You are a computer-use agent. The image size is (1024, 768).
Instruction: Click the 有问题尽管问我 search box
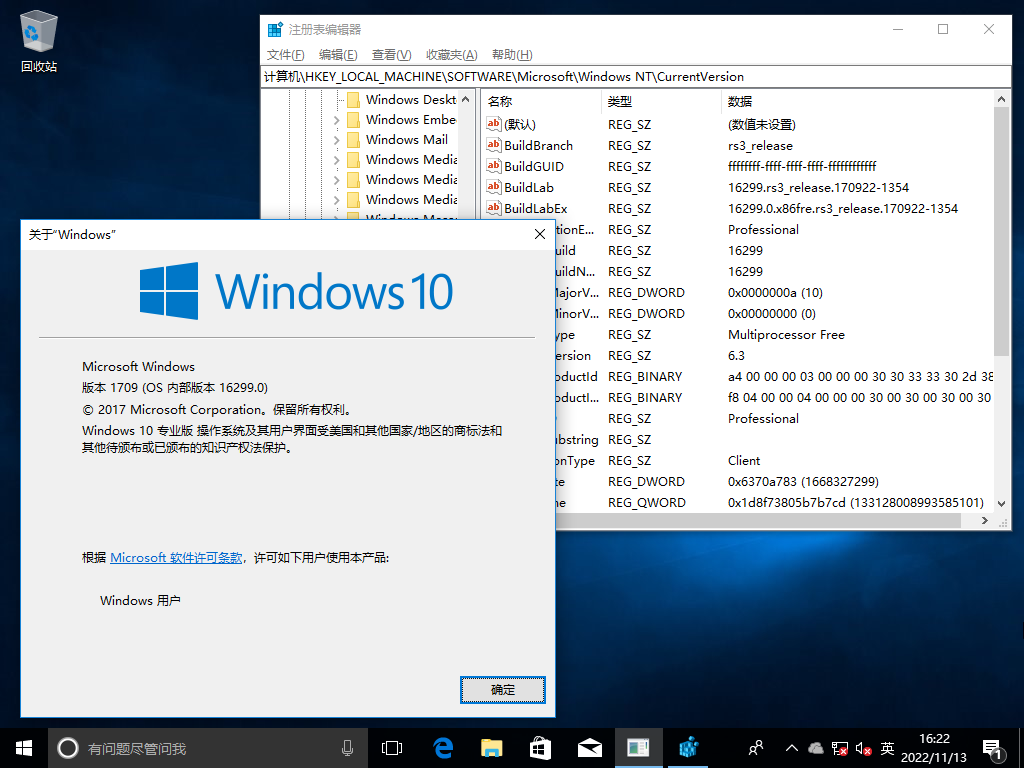pyautogui.click(x=207, y=748)
